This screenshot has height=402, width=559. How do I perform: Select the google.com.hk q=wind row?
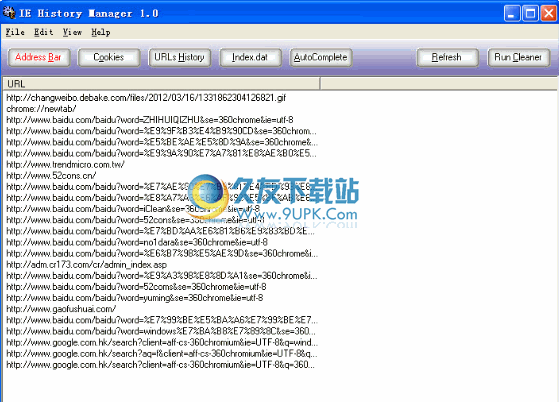click(162, 342)
